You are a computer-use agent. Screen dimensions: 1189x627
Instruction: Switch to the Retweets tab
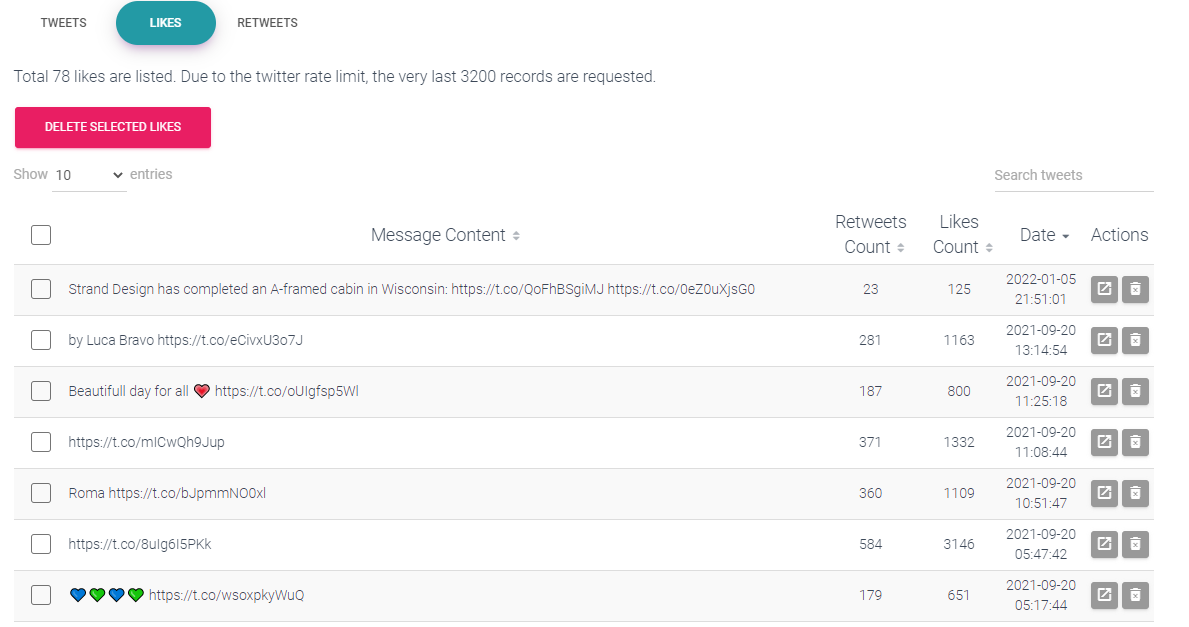pyautogui.click(x=267, y=23)
